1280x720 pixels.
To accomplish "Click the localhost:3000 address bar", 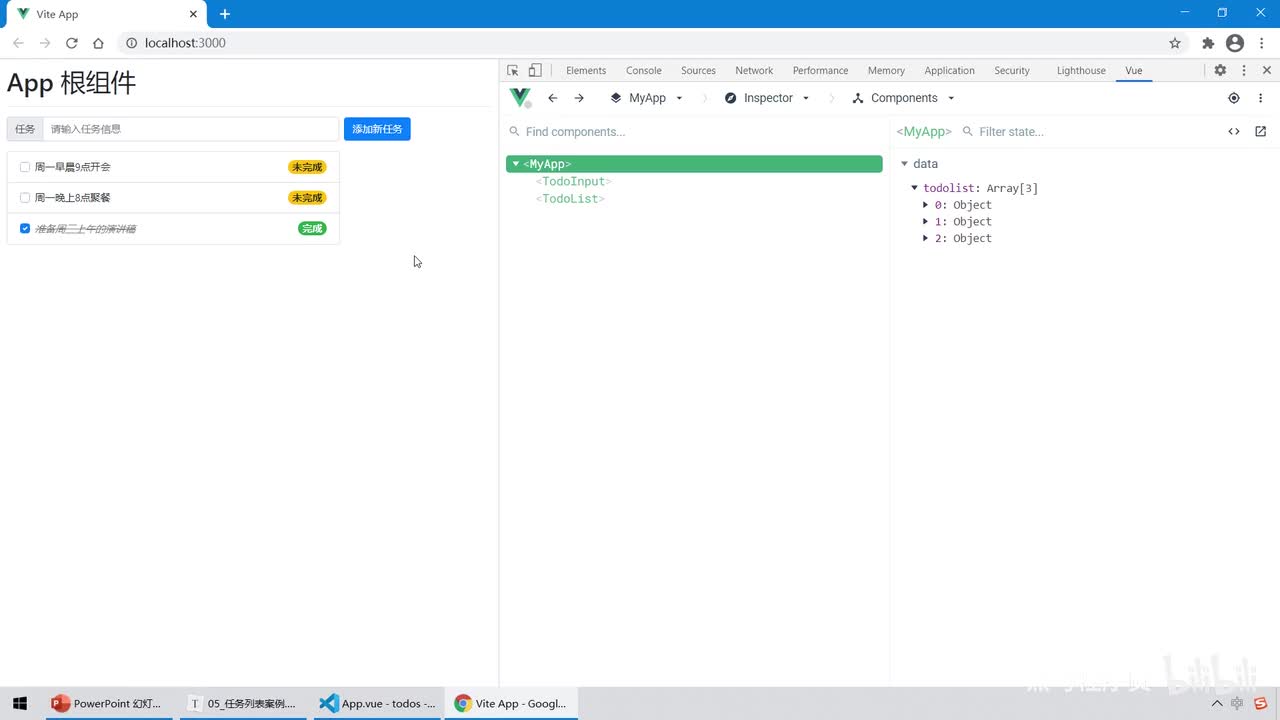I will pos(640,43).
